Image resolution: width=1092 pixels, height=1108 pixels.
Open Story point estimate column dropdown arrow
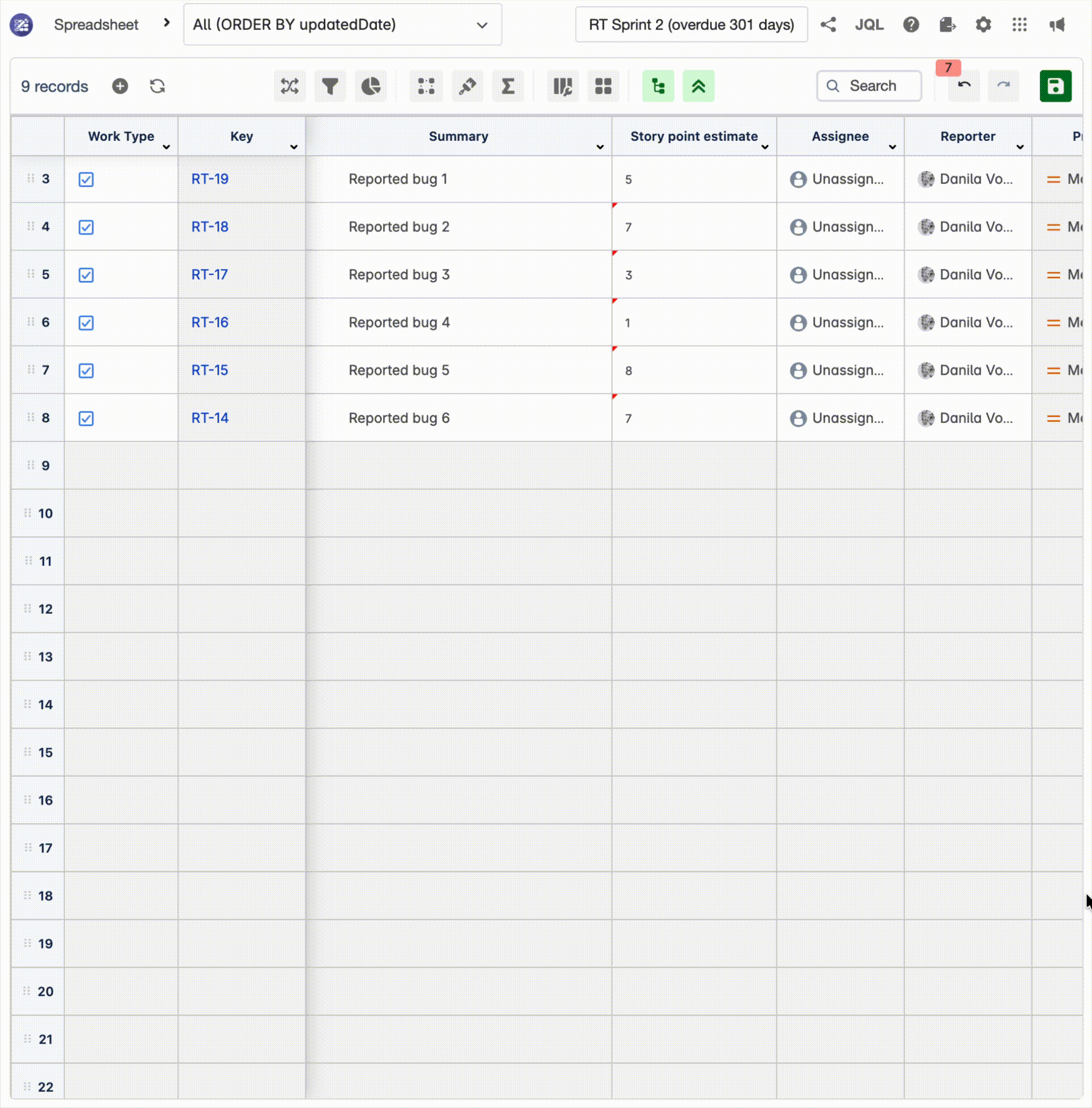[x=765, y=147]
